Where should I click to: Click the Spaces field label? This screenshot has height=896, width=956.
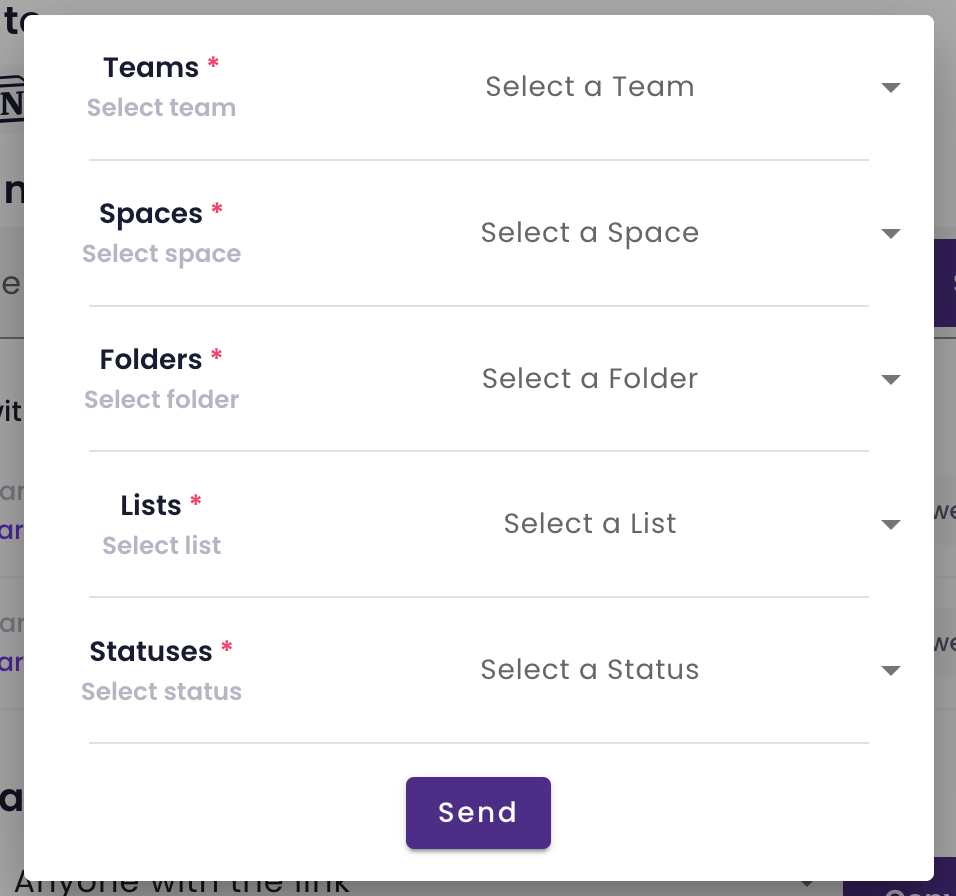(x=151, y=214)
